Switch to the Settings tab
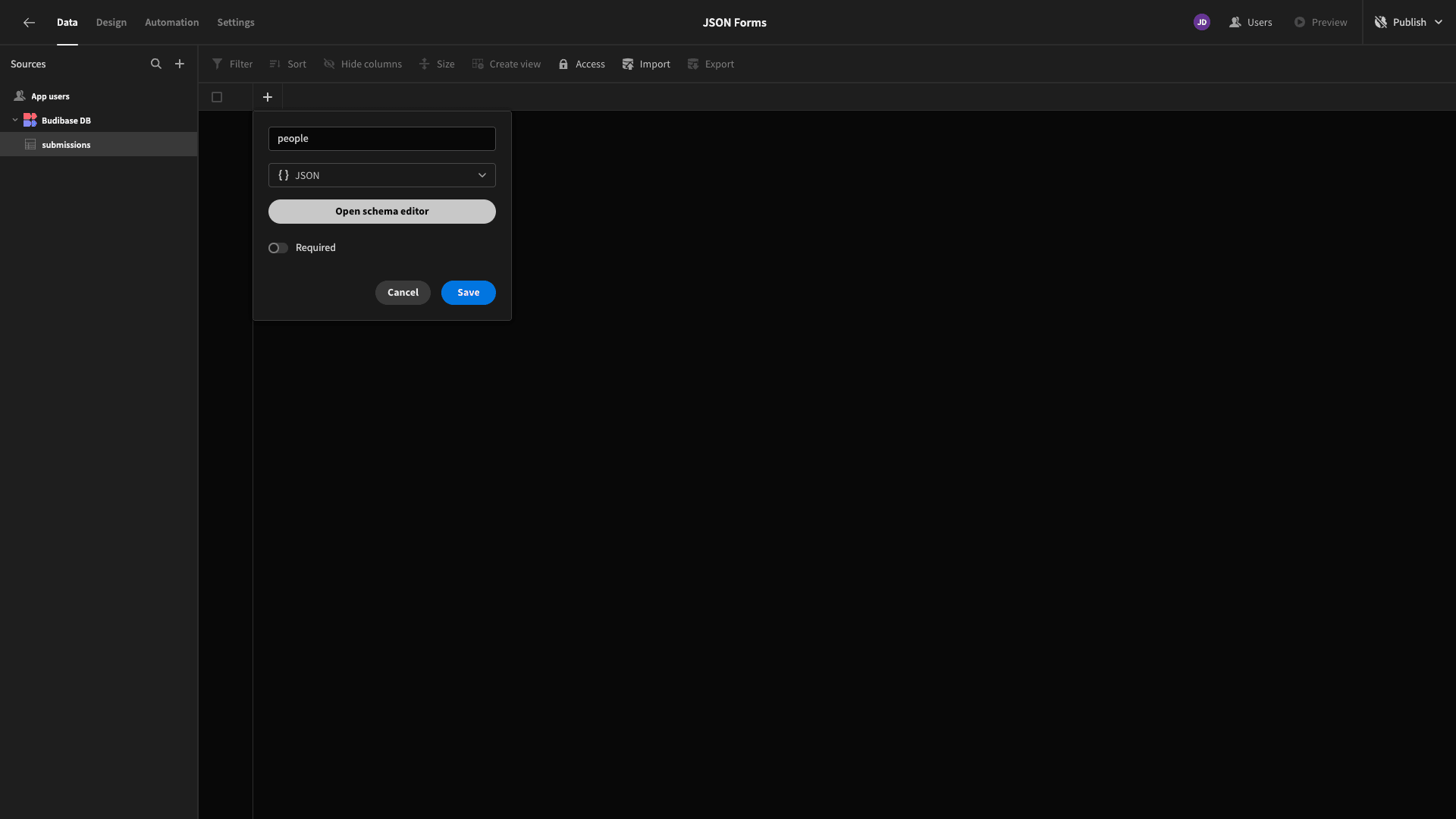The height and width of the screenshot is (819, 1456). point(236,23)
